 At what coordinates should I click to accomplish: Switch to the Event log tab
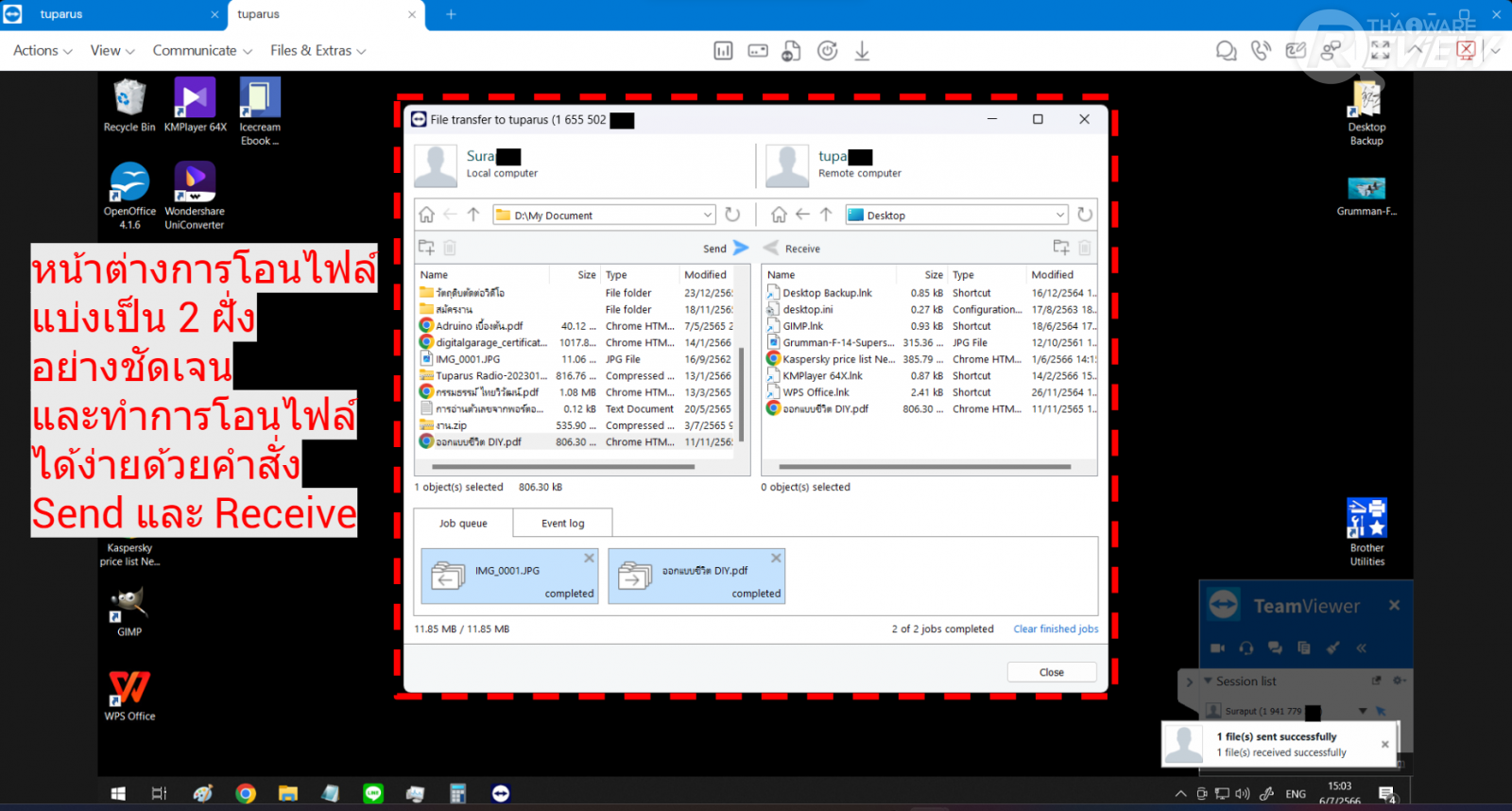(x=563, y=523)
